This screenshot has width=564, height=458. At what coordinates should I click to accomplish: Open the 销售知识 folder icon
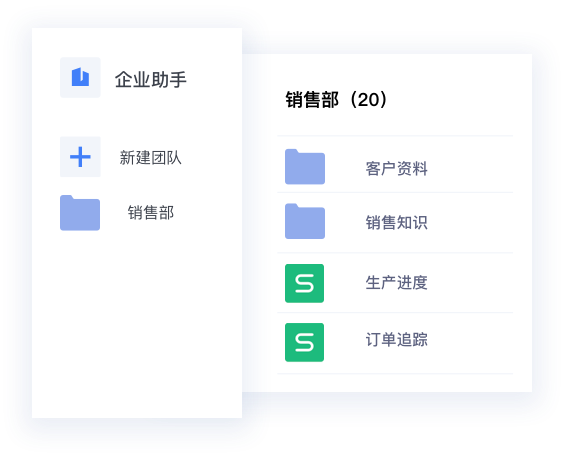[x=305, y=221]
